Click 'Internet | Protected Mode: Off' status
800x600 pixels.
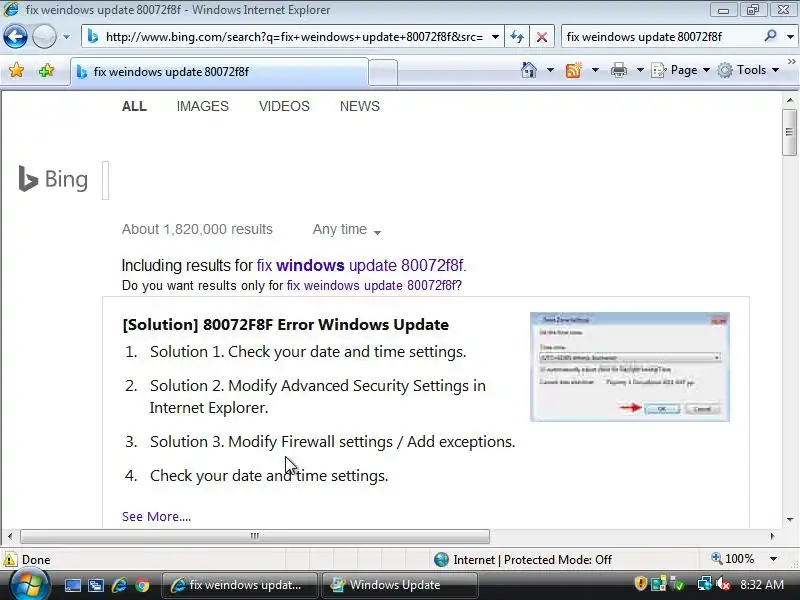523,560
